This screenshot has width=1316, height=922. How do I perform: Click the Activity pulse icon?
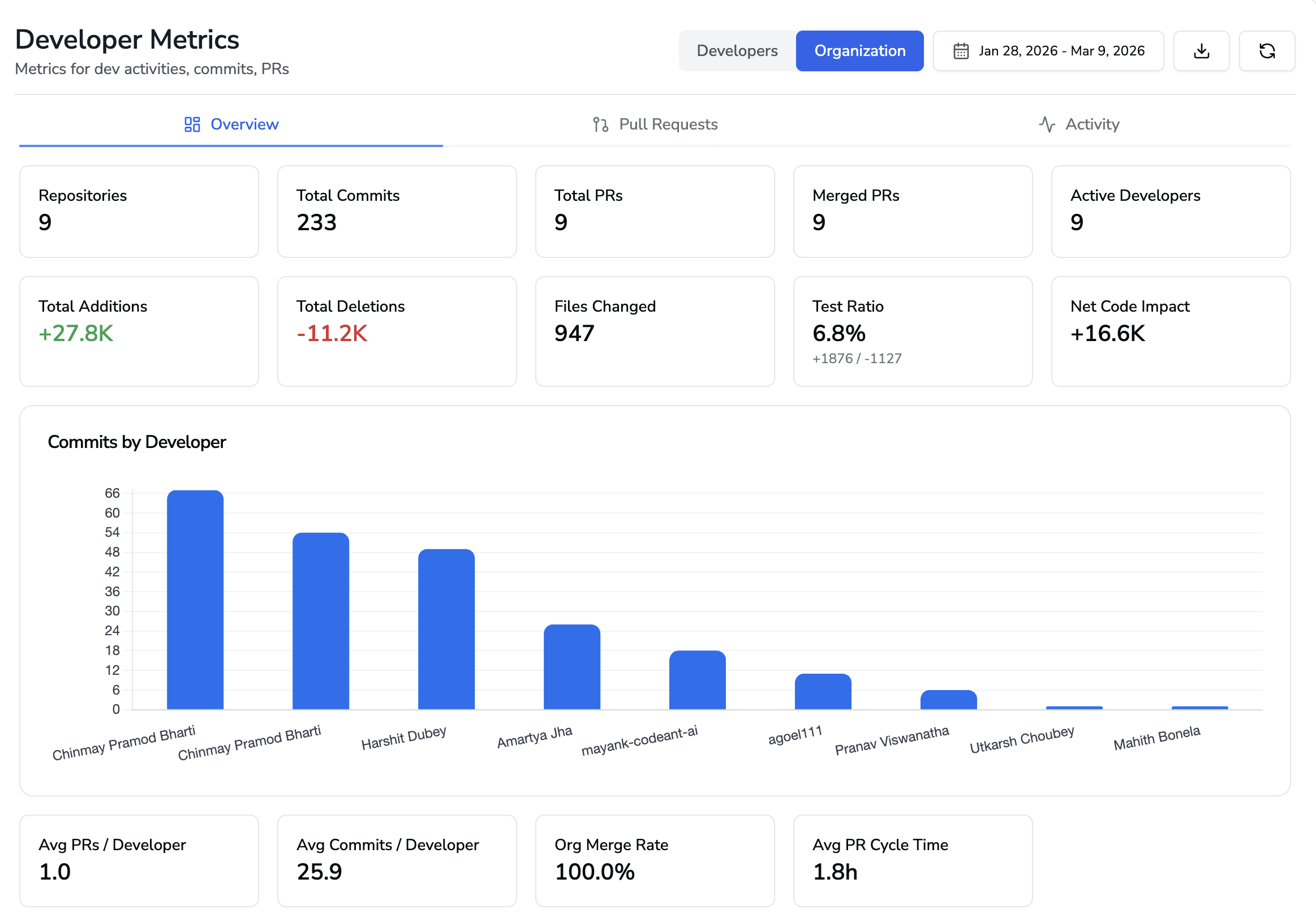pos(1047,124)
